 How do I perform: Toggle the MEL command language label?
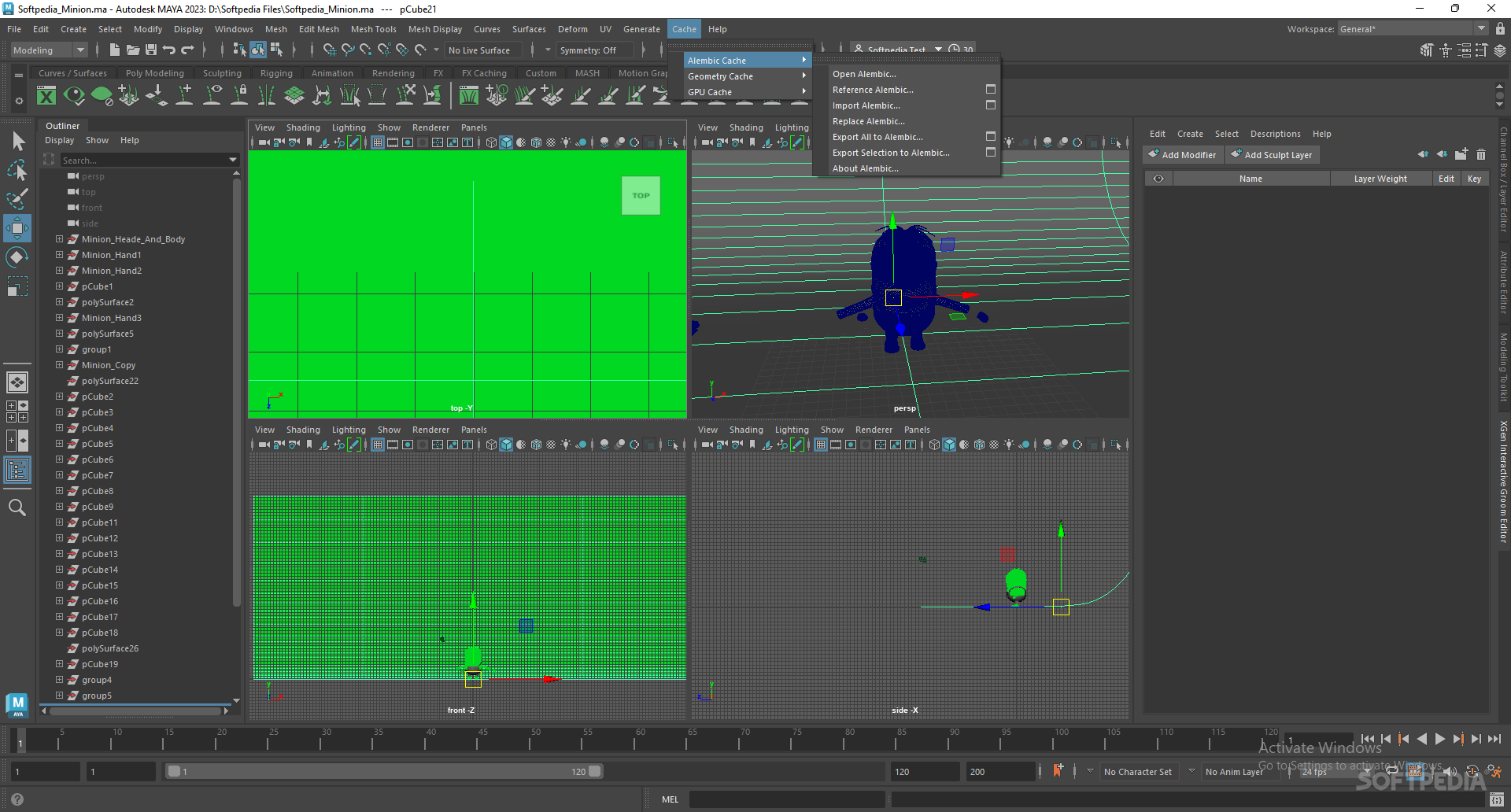(x=670, y=799)
